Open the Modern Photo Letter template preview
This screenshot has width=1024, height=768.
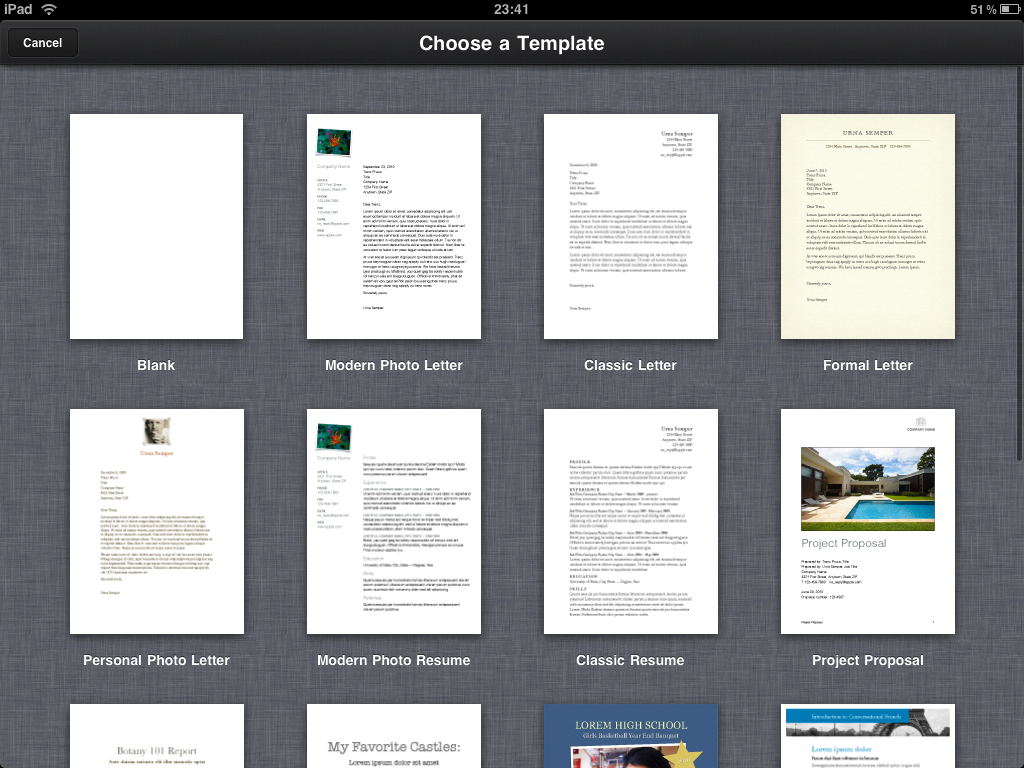(x=393, y=226)
